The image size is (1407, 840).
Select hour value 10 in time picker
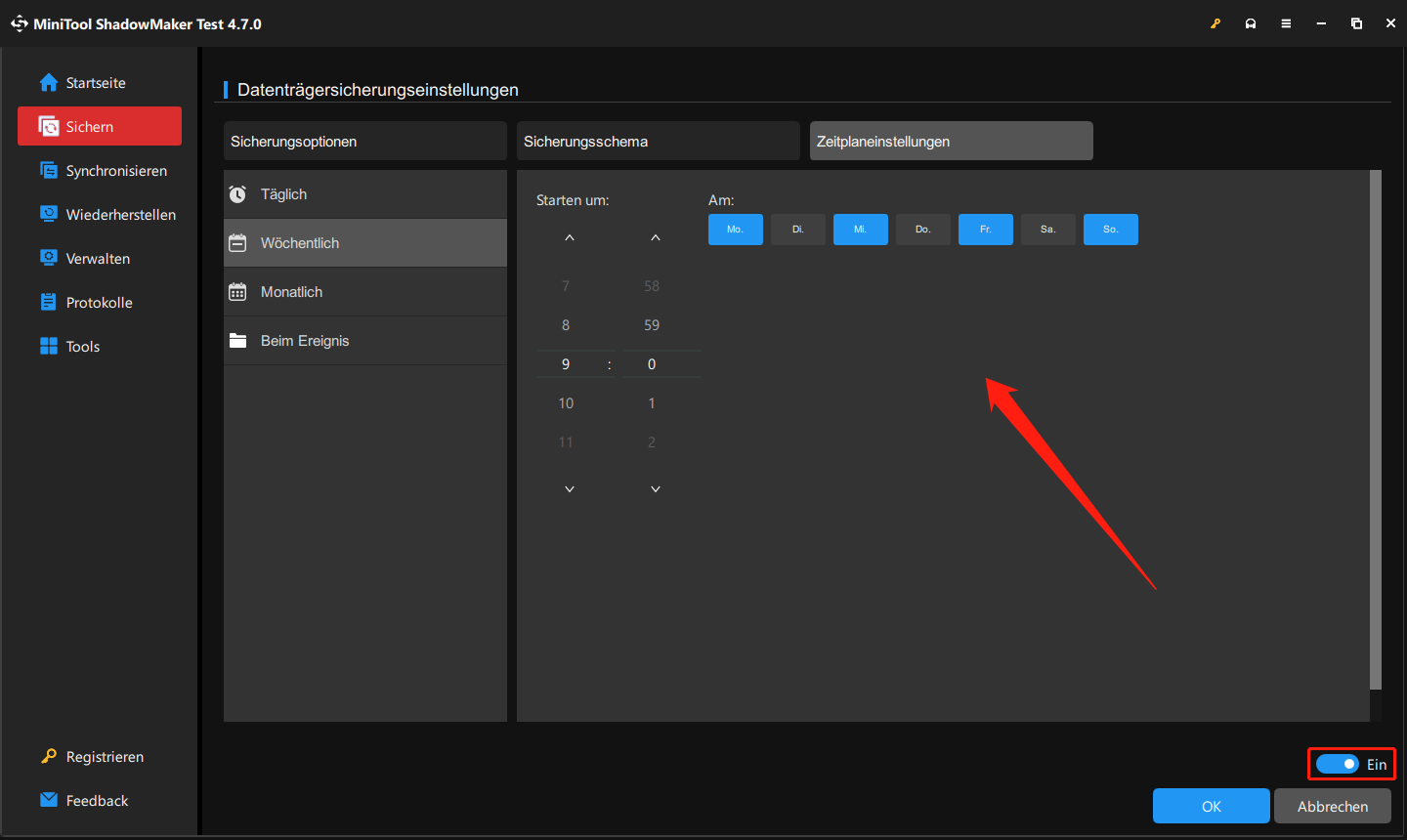coord(566,403)
